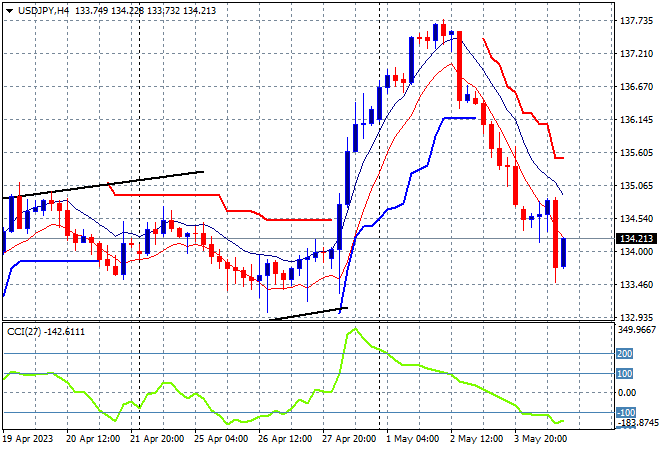Screen dimensions: 660x450
Task: Open the dropdown triangle beside USDJPY,H4
Action: [9, 11]
